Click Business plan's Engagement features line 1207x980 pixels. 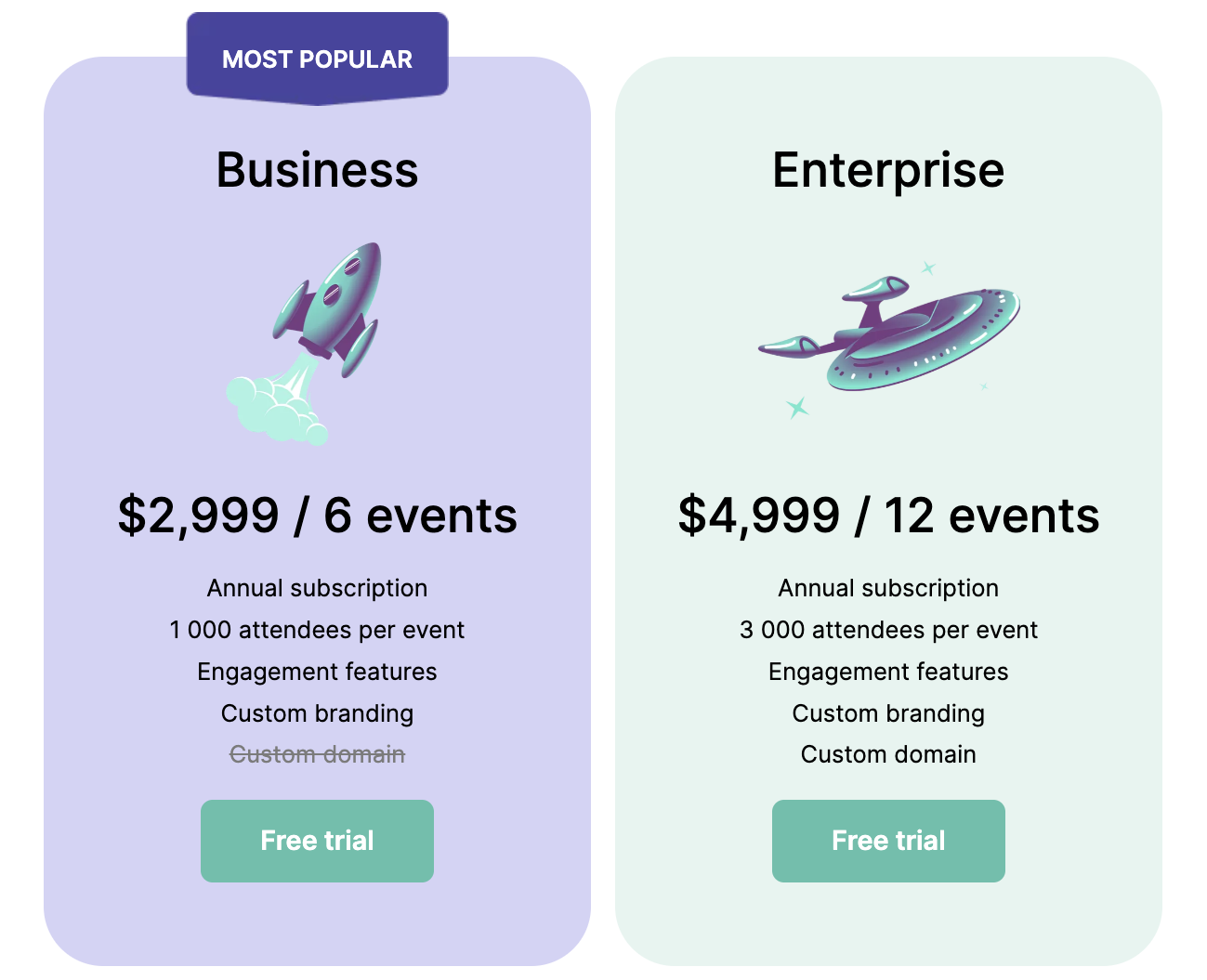[x=317, y=672]
